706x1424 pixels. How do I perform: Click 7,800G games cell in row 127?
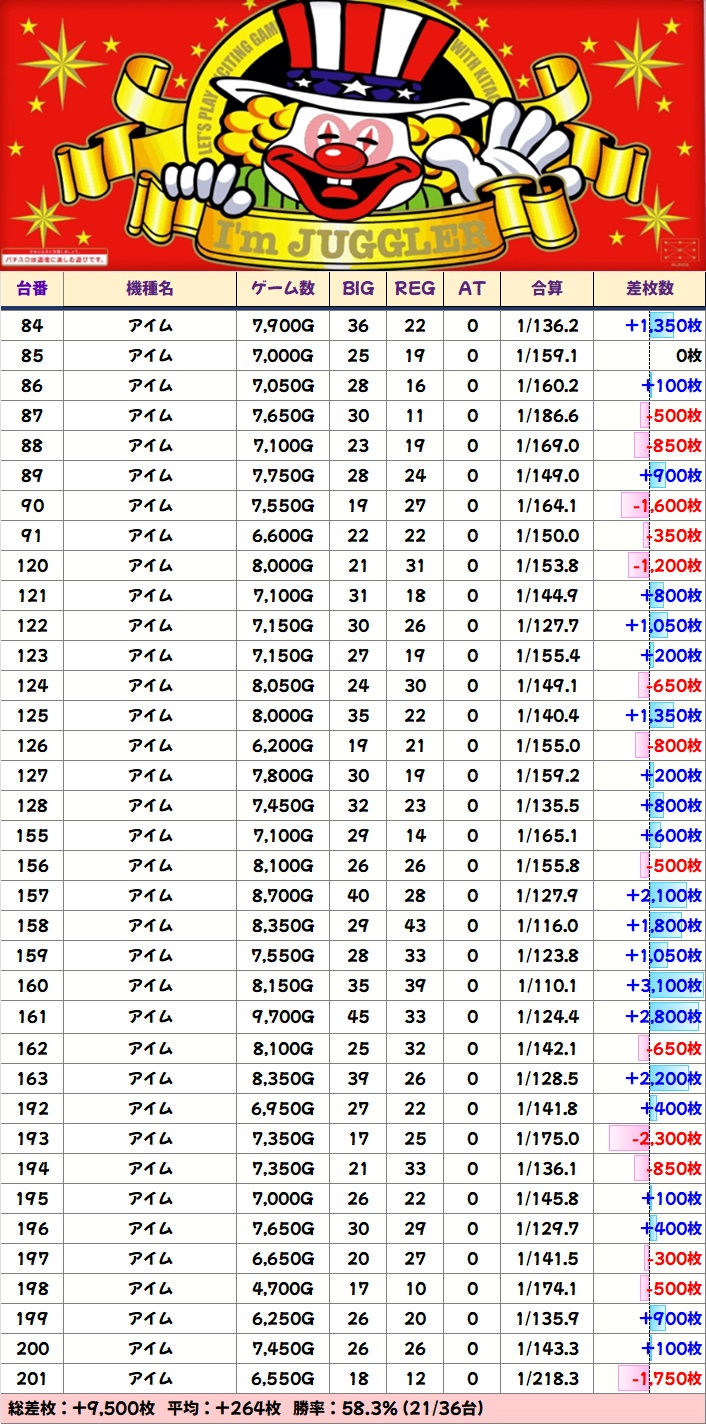click(283, 776)
